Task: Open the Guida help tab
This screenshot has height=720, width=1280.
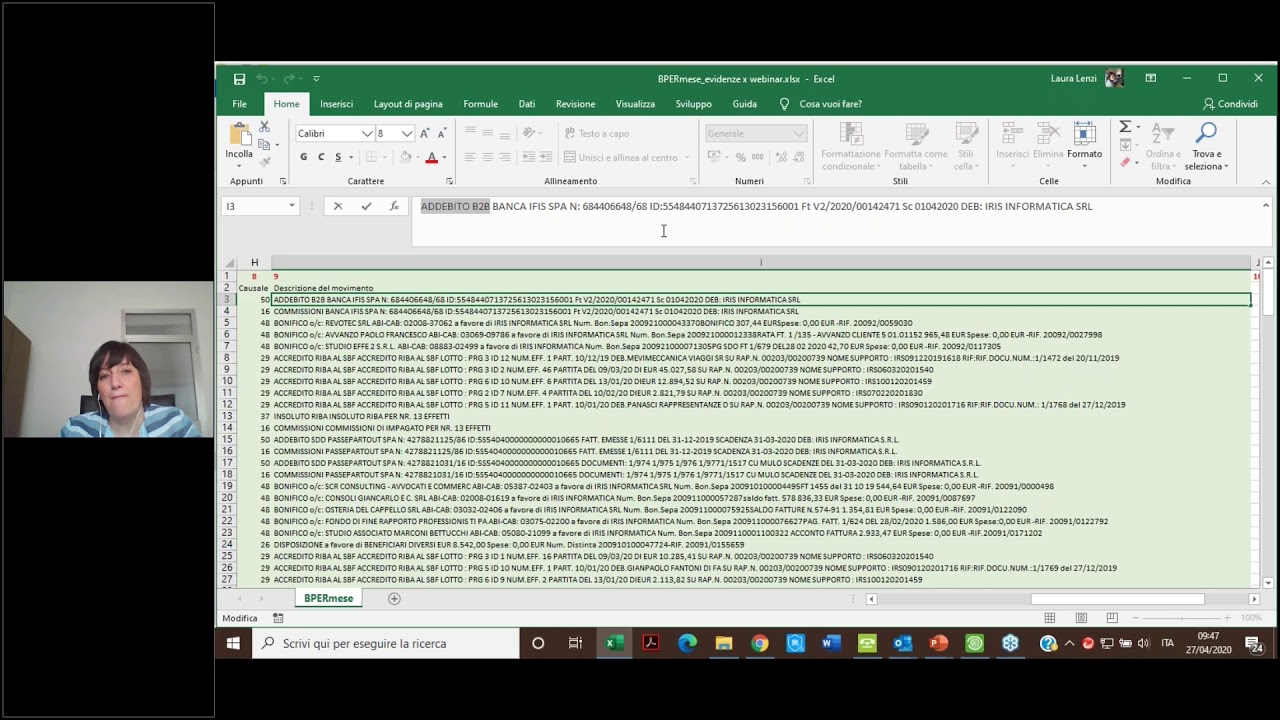Action: [744, 104]
